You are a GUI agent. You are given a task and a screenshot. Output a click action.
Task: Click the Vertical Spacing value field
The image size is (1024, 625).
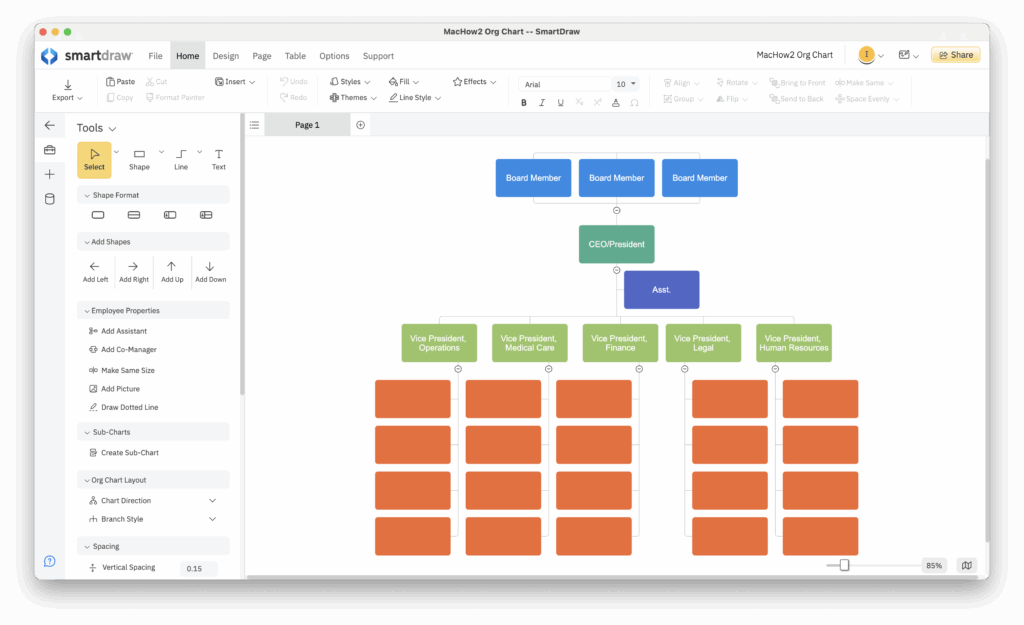point(198,568)
